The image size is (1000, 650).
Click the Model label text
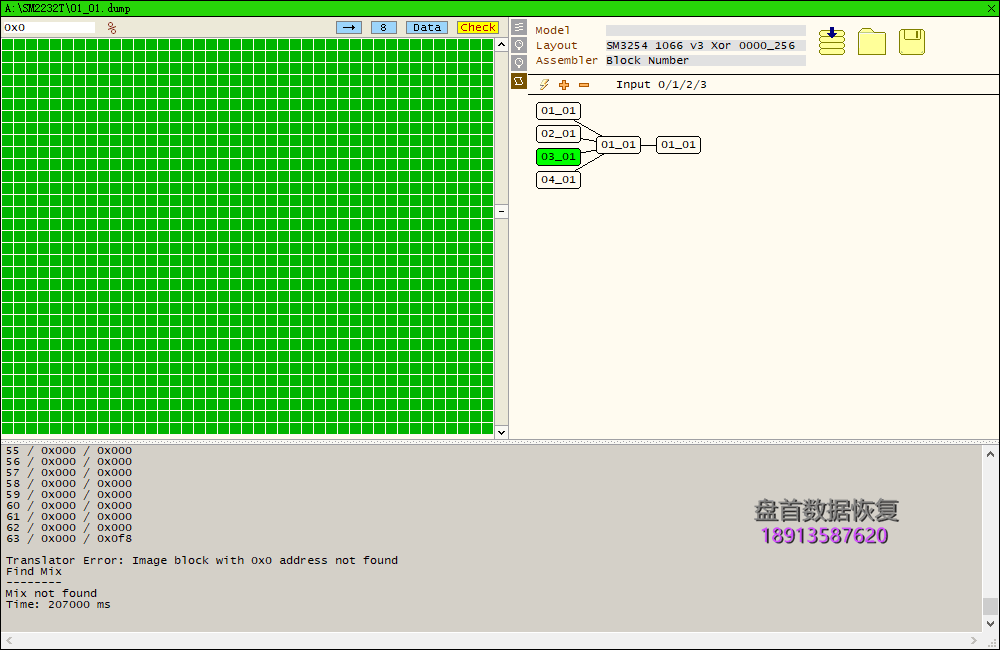[x=552, y=30]
